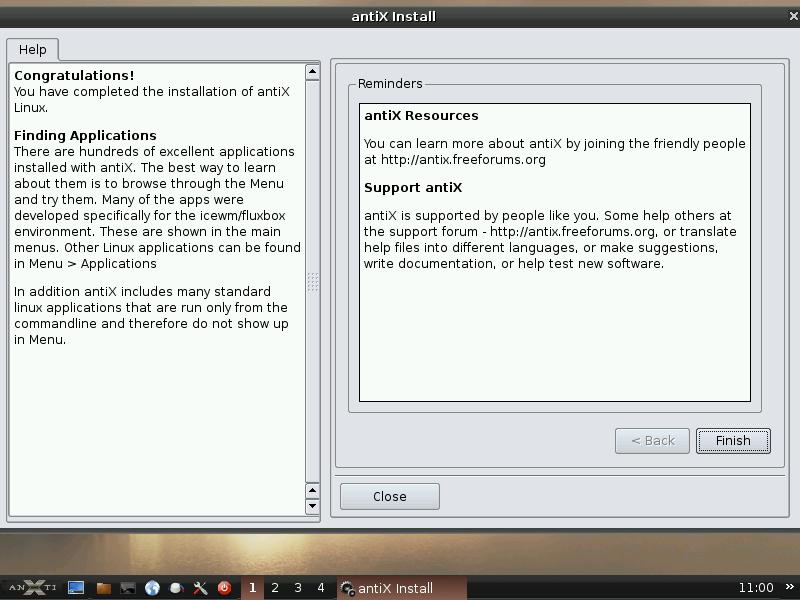Viewport: 800px width, 600px height.
Task: Click the 'Reminders' group label
Action: [x=390, y=84]
